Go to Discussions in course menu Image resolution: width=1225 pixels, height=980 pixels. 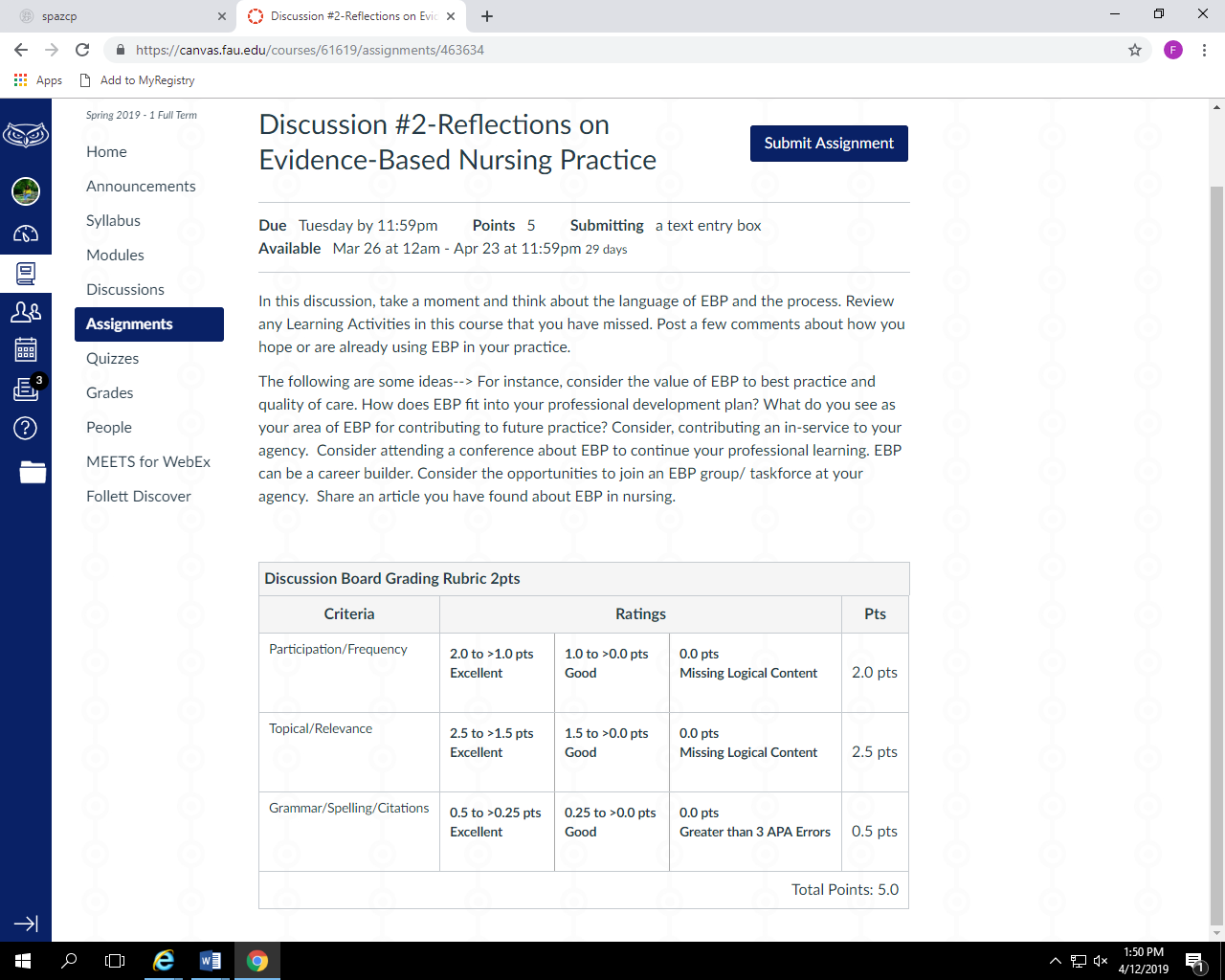tap(125, 290)
